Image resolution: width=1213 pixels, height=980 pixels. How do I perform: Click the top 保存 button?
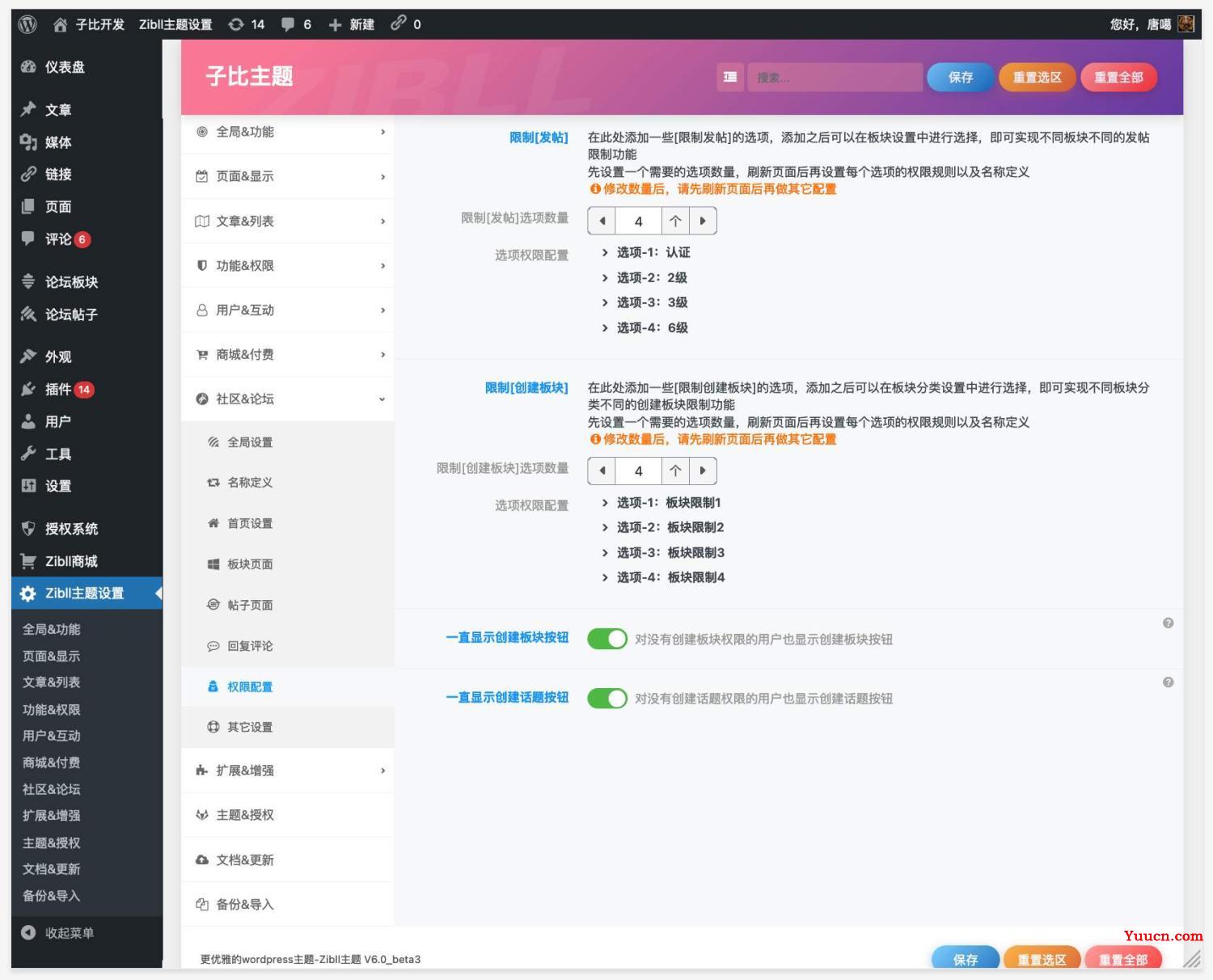tap(960, 77)
